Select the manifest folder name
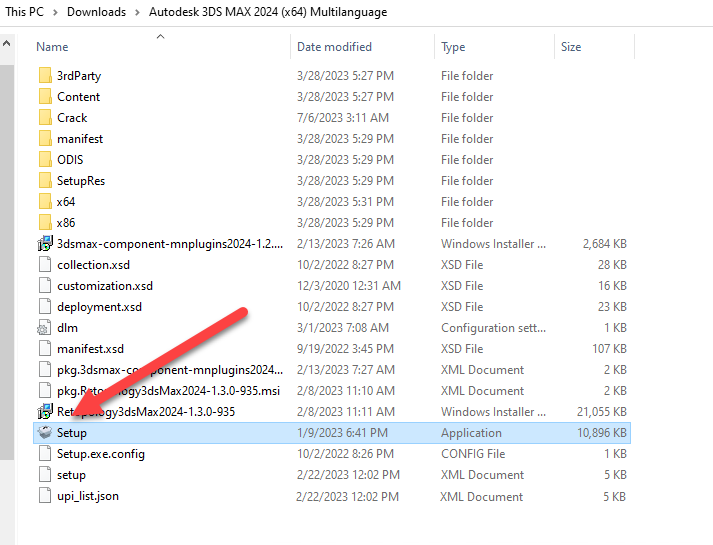Image resolution: width=713 pixels, height=545 pixels. [80, 139]
